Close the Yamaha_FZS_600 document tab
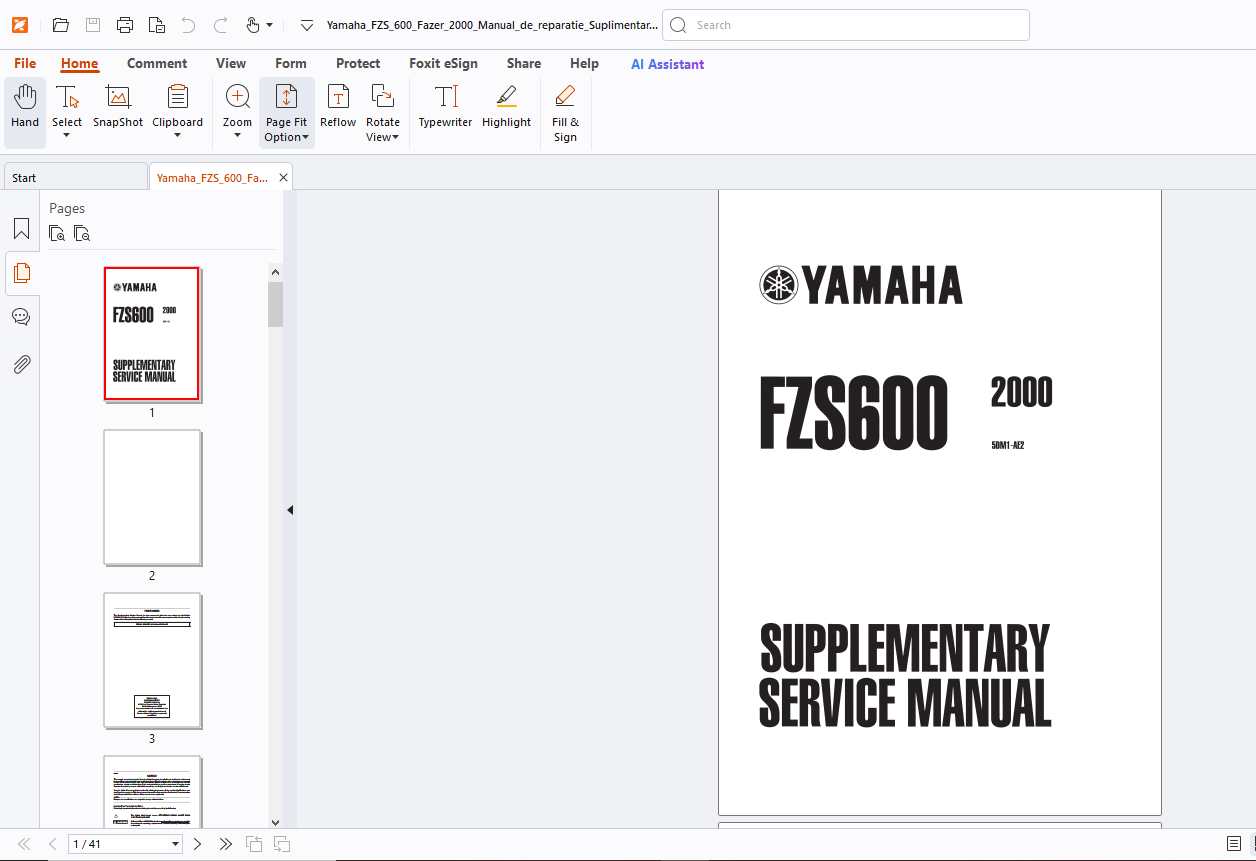The image size is (1256, 861). coord(283,177)
